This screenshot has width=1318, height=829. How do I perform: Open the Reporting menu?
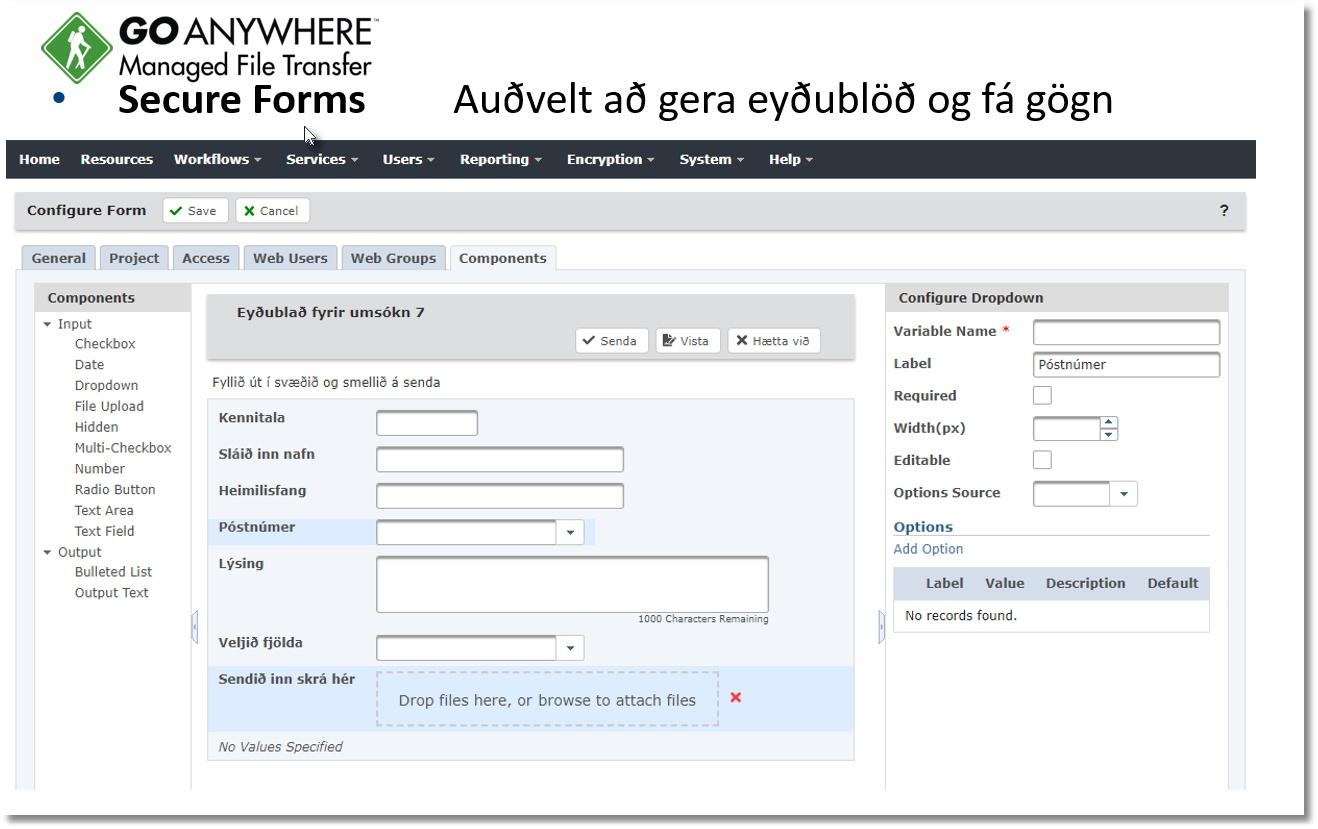(x=500, y=159)
